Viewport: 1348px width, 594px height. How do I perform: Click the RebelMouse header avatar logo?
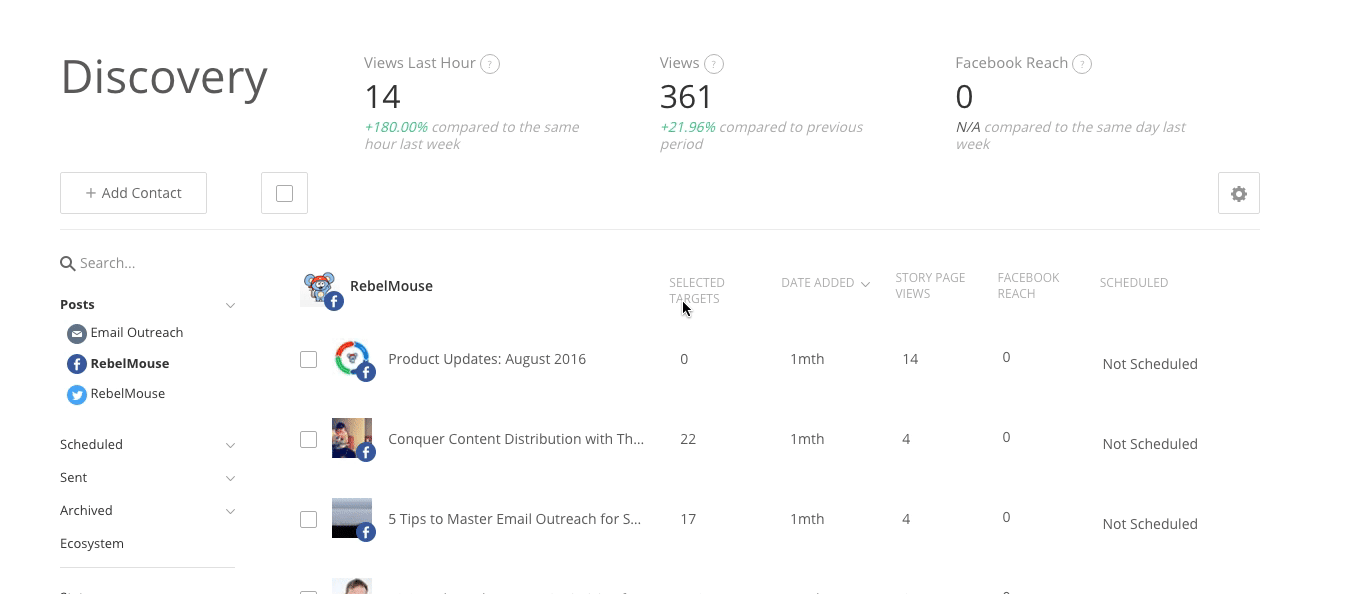pyautogui.click(x=320, y=288)
